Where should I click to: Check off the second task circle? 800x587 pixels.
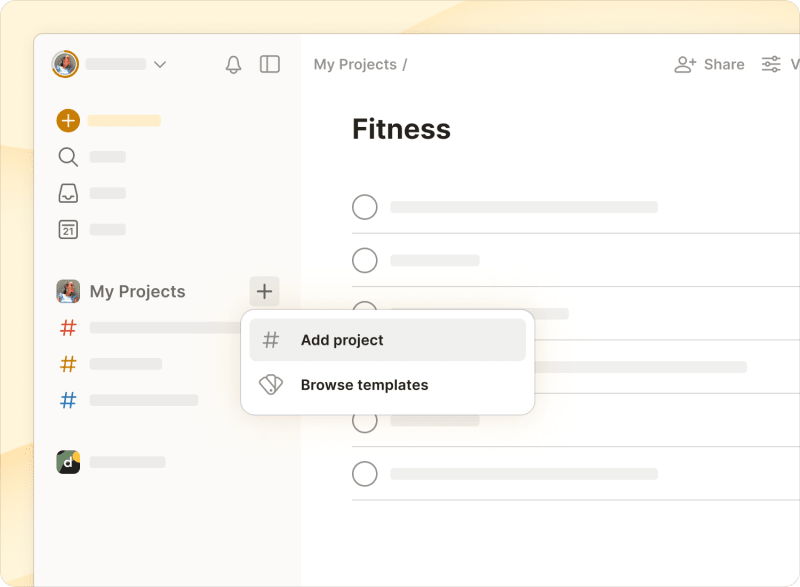pos(364,260)
